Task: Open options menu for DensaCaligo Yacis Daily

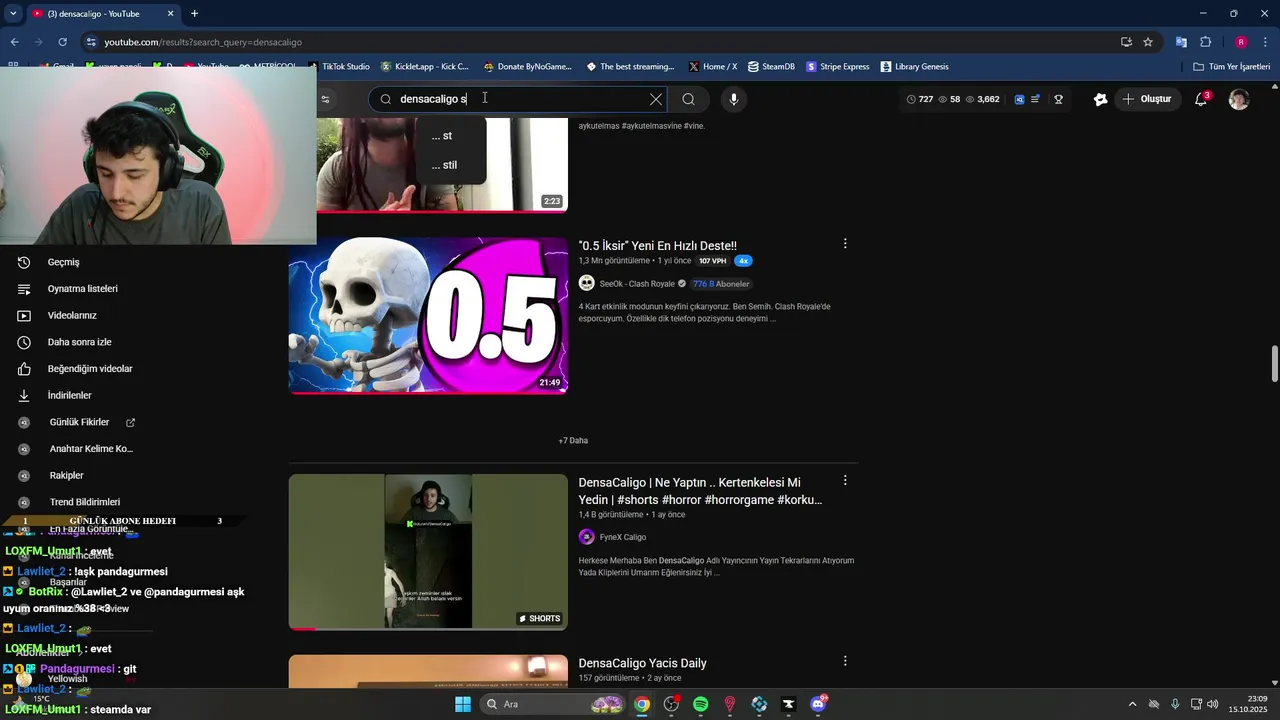Action: coord(845,661)
